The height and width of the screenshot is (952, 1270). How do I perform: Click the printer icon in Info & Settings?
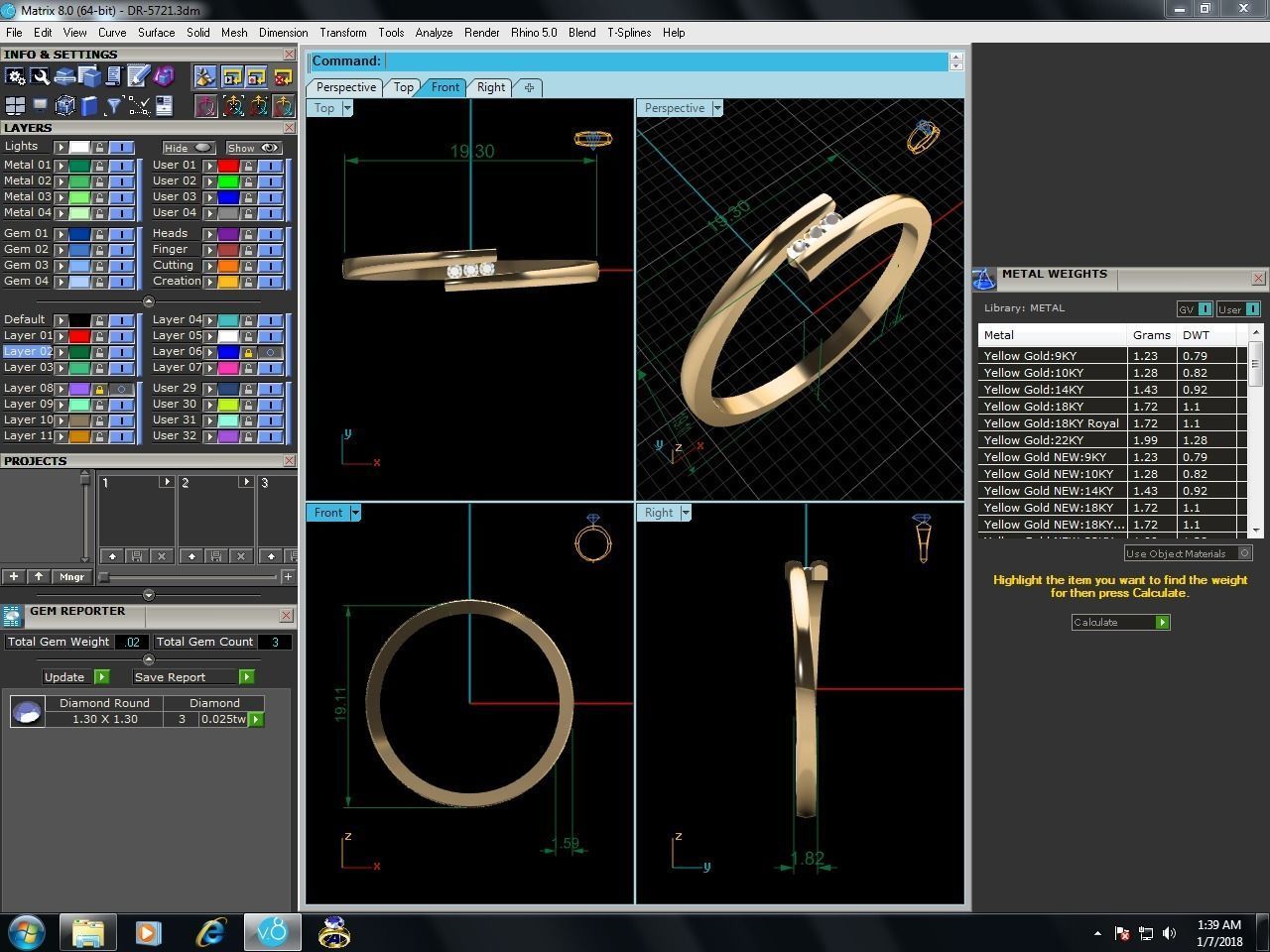coord(64,76)
